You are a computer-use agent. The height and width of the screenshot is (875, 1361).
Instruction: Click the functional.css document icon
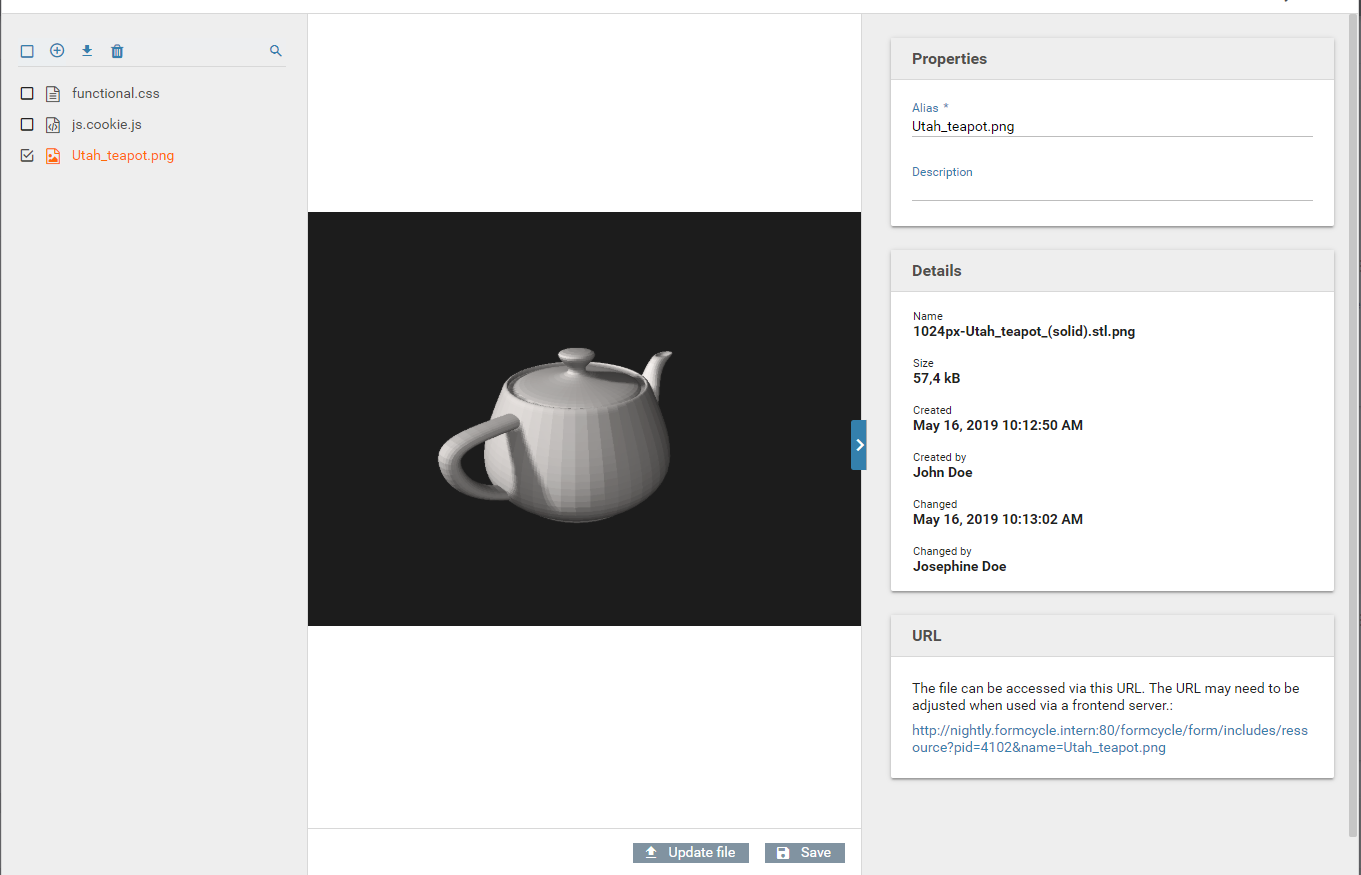[x=53, y=94]
